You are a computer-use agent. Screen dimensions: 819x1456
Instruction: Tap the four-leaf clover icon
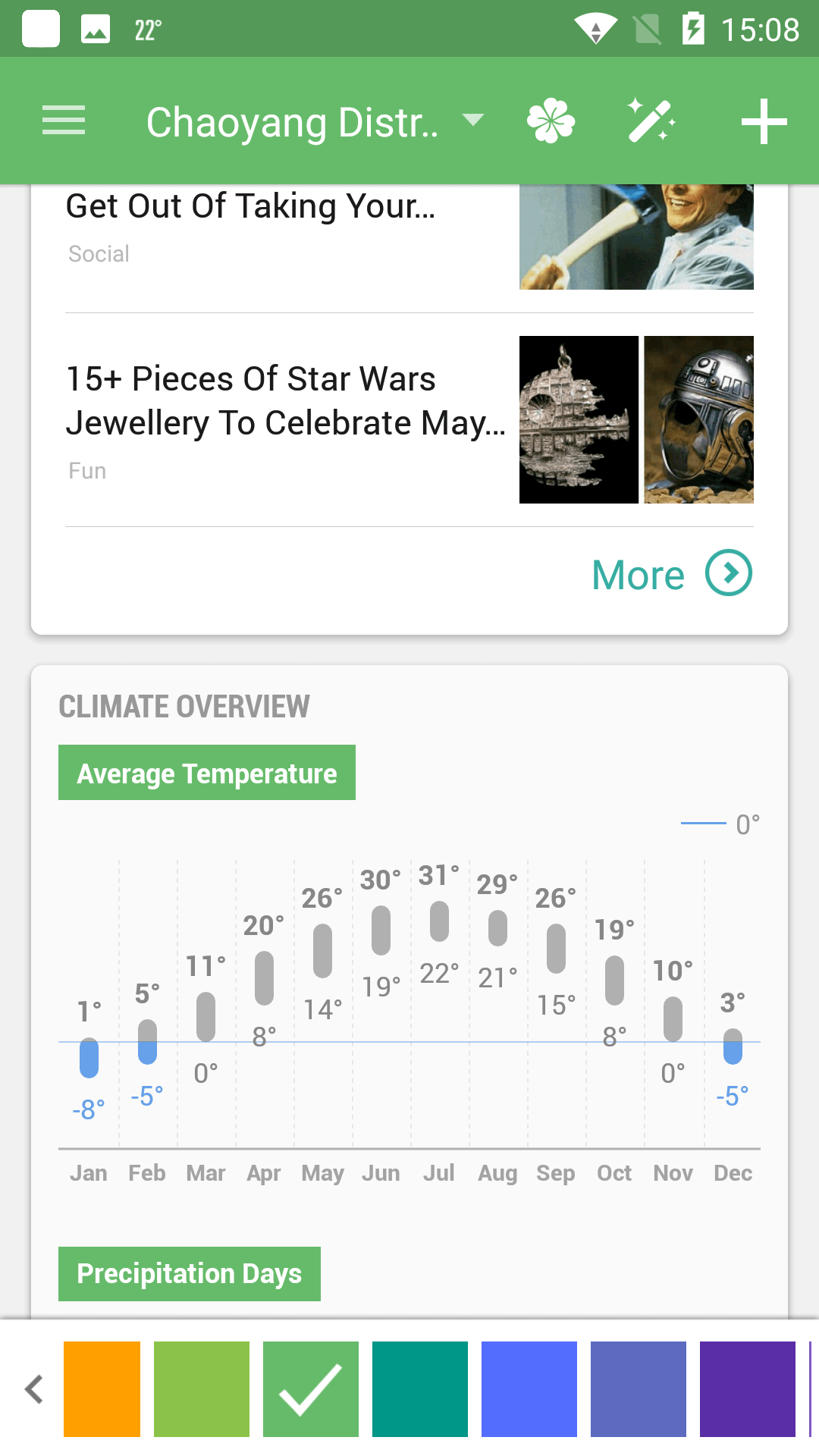click(x=551, y=121)
